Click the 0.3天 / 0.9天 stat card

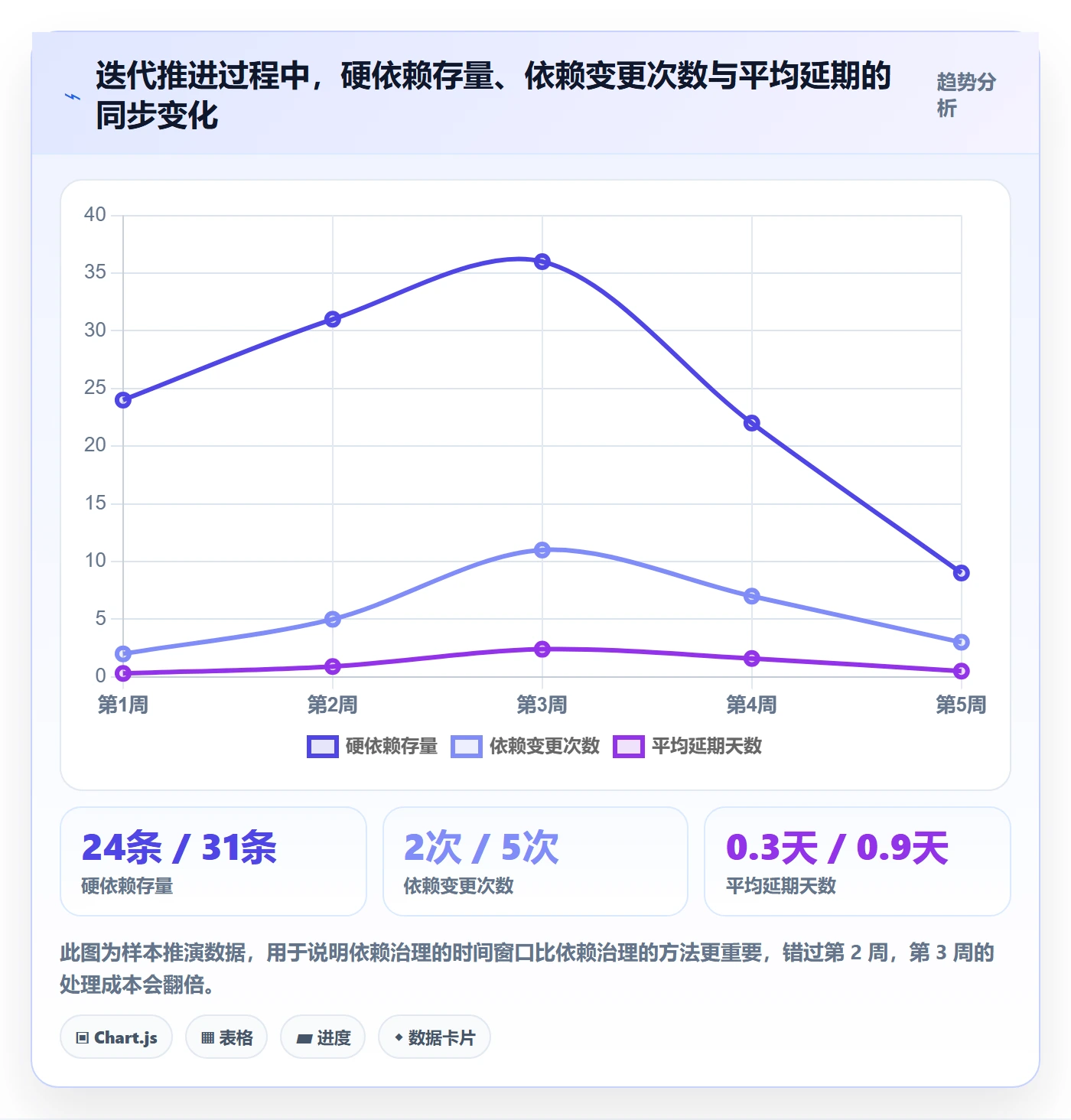click(858, 861)
